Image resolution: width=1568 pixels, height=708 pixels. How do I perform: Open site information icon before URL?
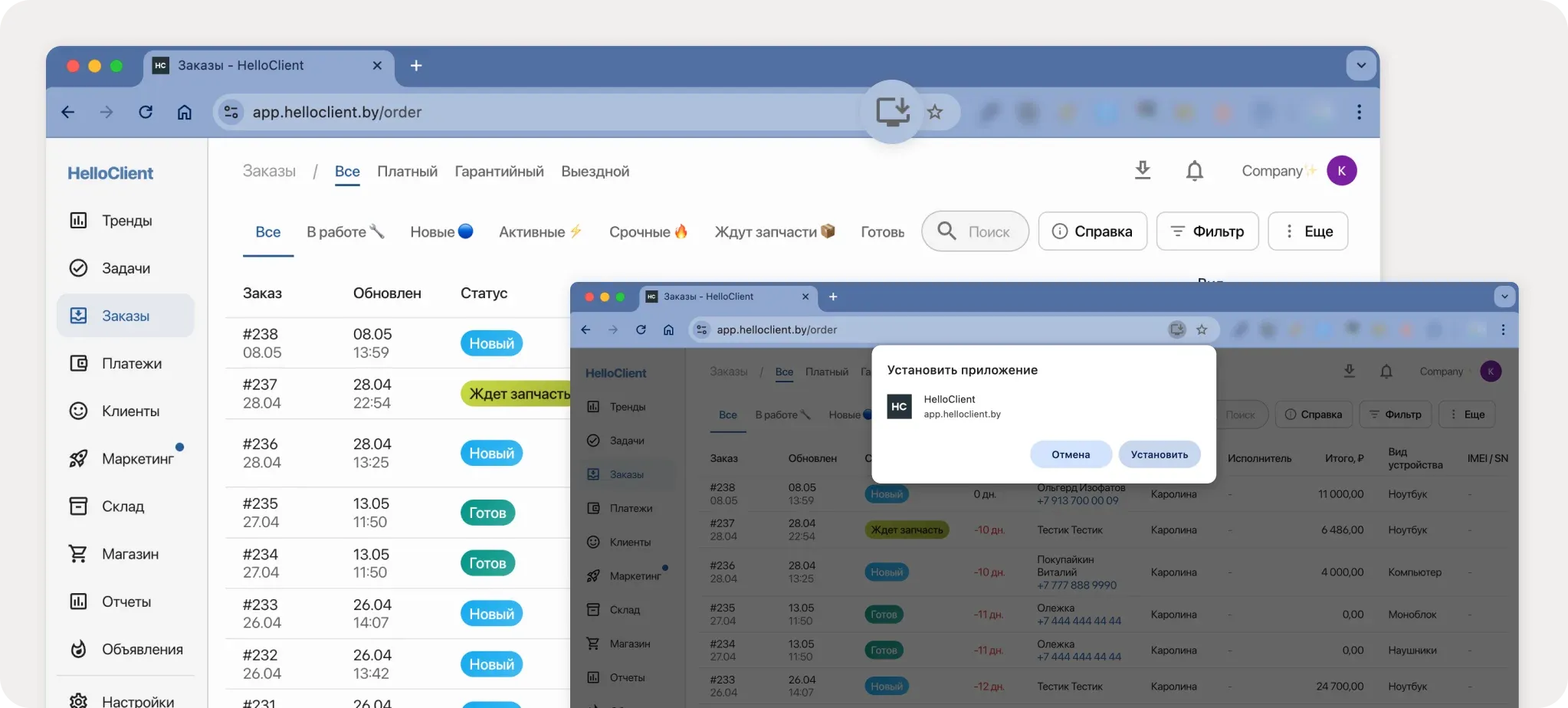pos(231,112)
